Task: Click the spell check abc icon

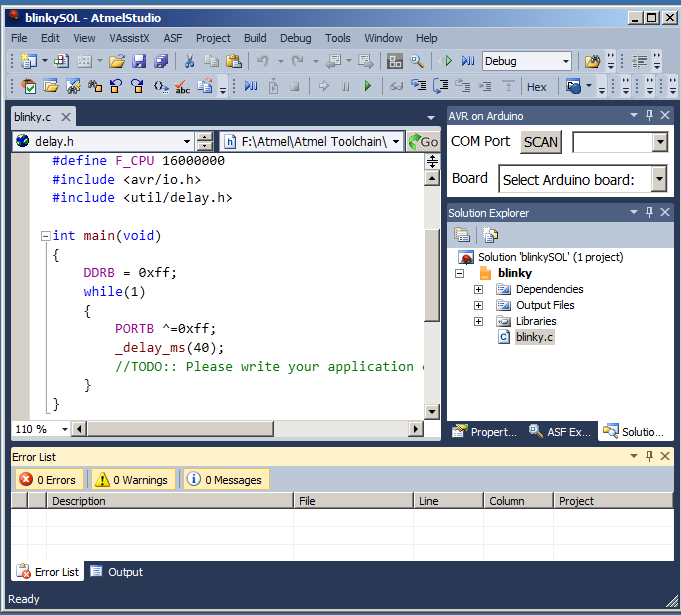Action: coord(182,86)
